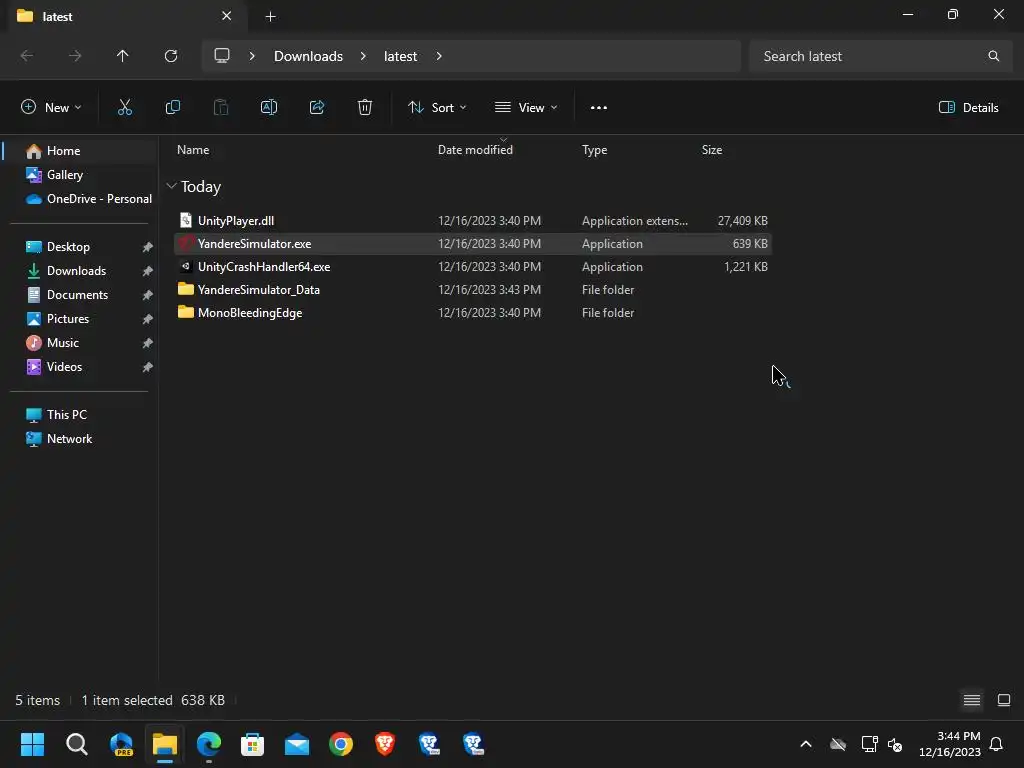Click the Forward navigation arrow
The width and height of the screenshot is (1024, 768).
pos(75,56)
